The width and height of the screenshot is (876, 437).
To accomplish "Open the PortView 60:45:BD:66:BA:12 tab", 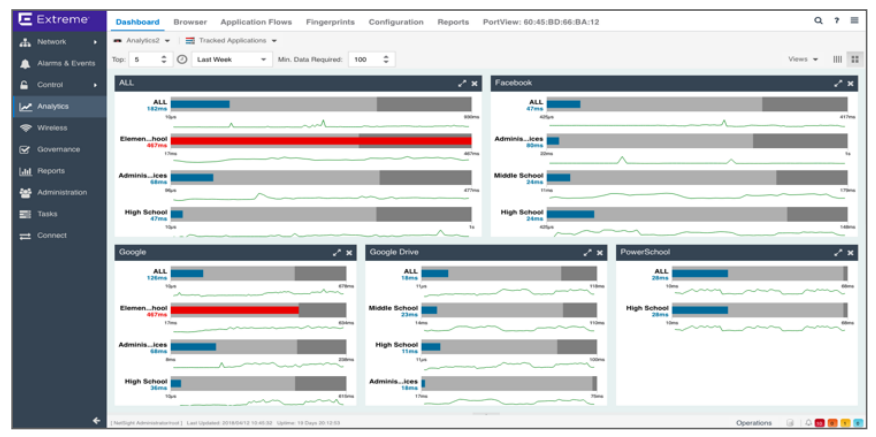I will click(x=541, y=22).
